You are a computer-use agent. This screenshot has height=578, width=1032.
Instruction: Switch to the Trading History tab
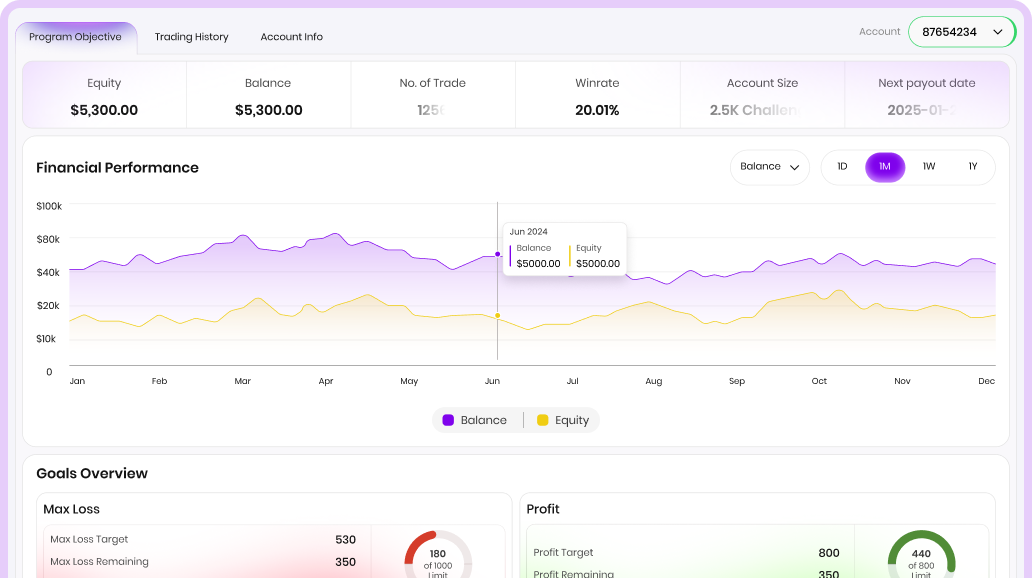[x=192, y=37]
